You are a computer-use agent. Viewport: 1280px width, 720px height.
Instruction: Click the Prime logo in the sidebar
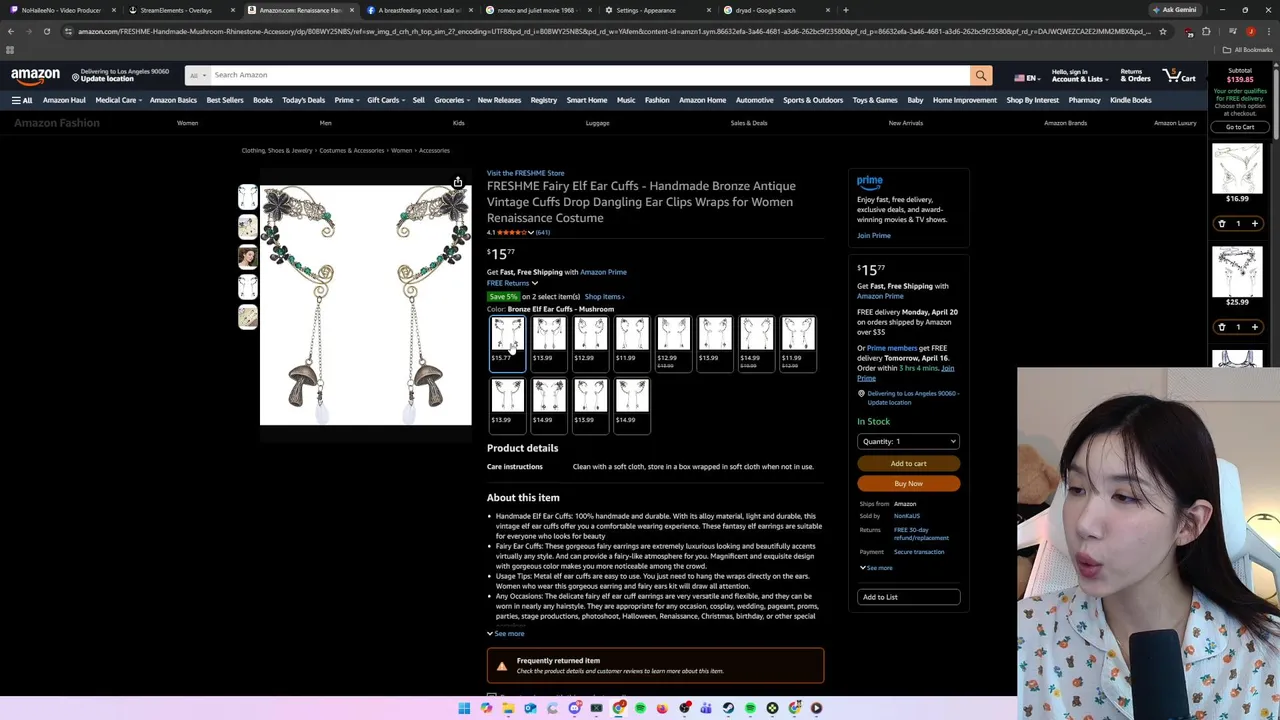point(870,181)
